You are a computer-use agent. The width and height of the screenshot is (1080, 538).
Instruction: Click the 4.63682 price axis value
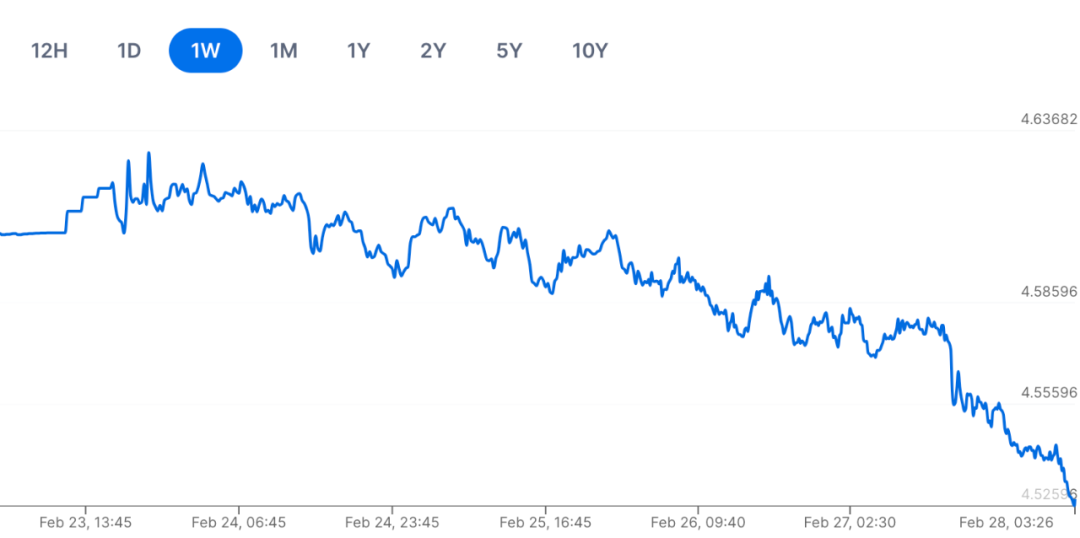point(1048,120)
